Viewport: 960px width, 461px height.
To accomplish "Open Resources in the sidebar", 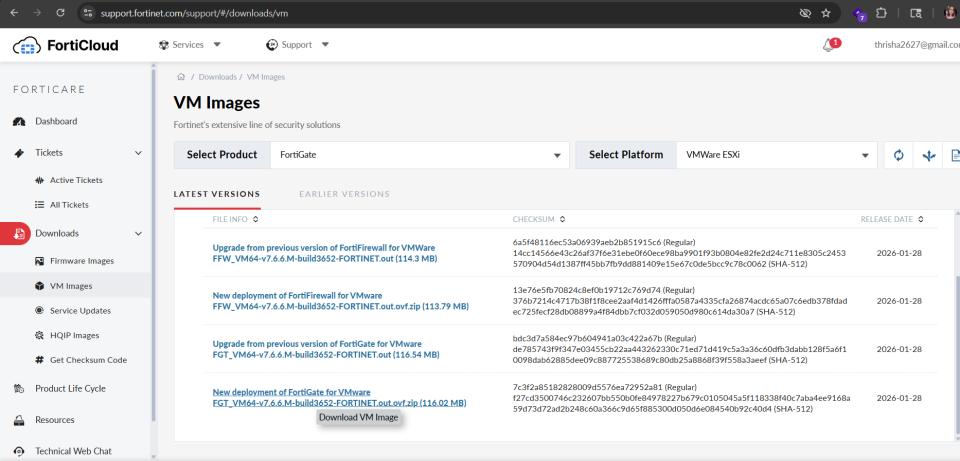I will (54, 420).
